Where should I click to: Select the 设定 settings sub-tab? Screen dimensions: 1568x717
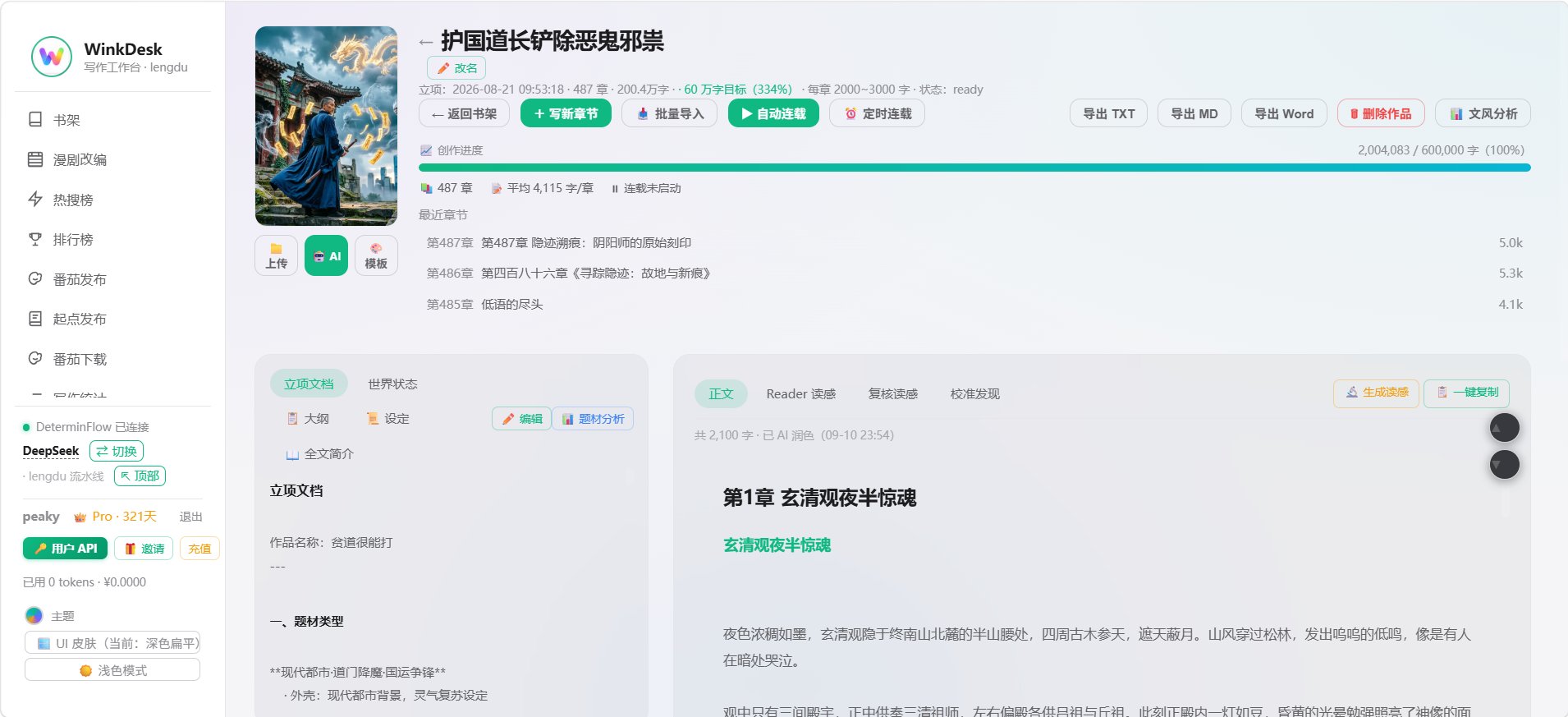tap(388, 419)
